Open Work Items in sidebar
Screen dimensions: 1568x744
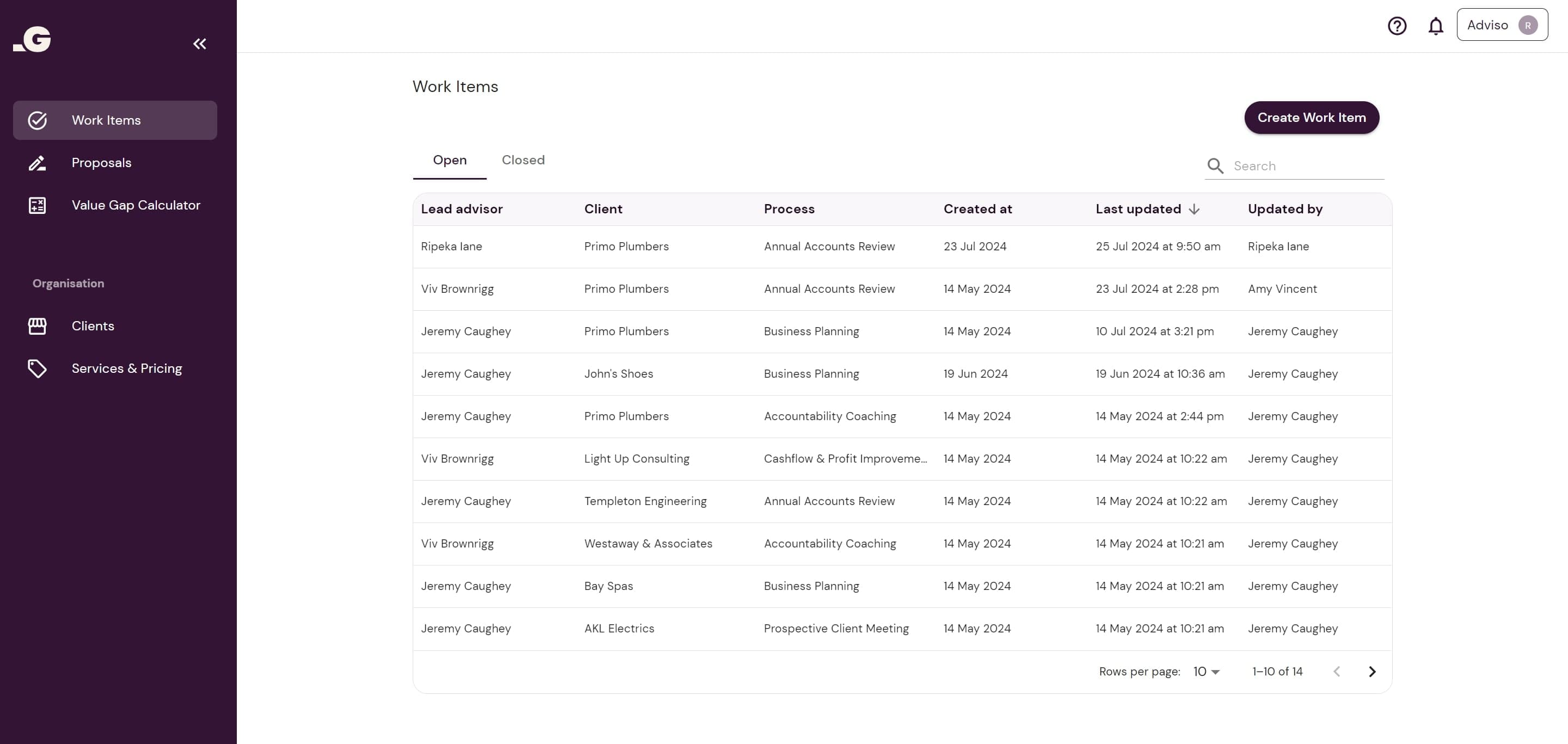click(115, 120)
